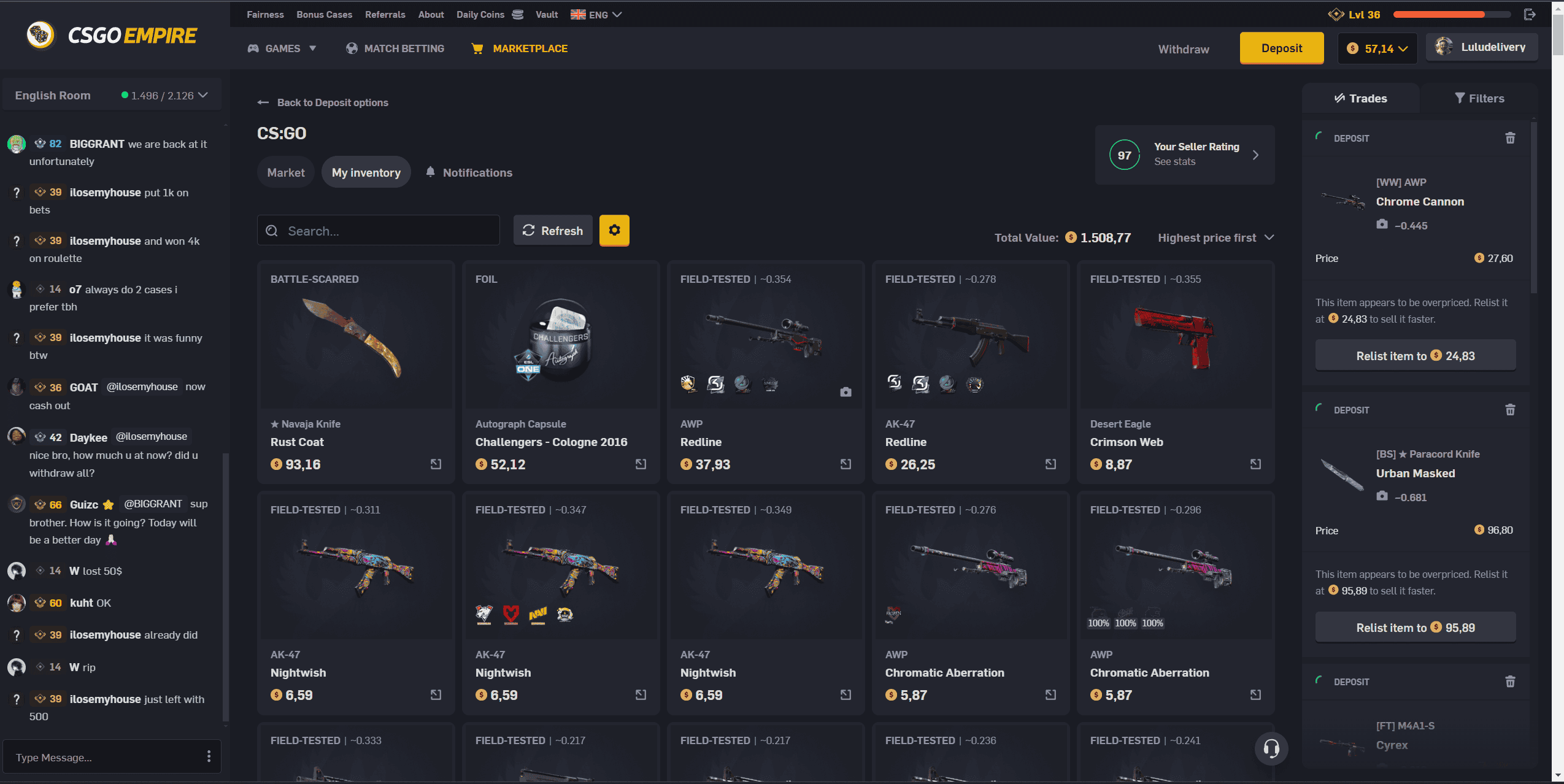Open inspect icon on AK-47 Redline card

[x=1050, y=464]
